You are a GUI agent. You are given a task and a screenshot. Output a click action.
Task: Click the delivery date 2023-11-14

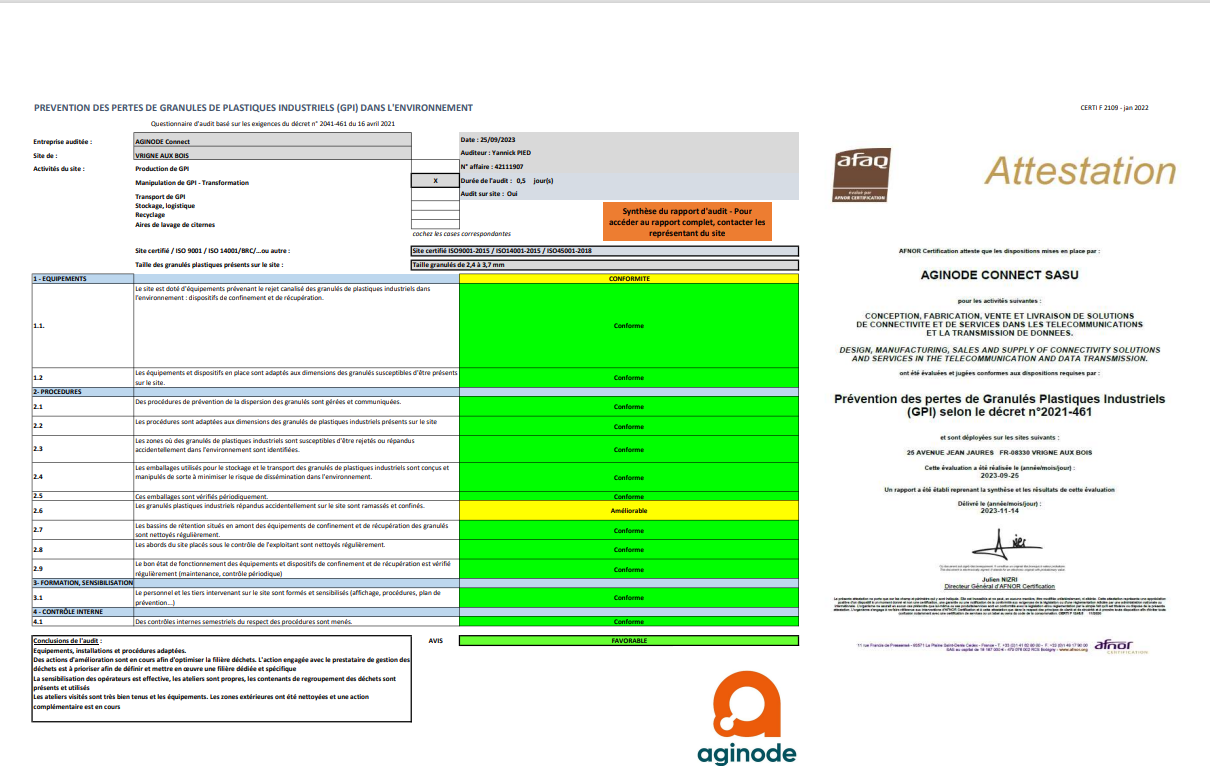click(999, 511)
